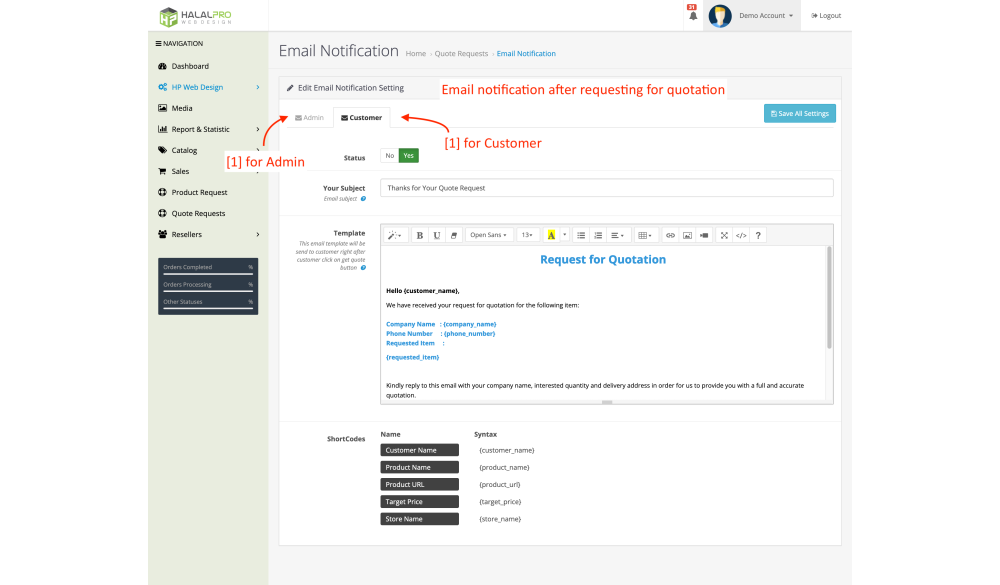Click the Save All Settings button
The width and height of the screenshot is (1000, 585).
click(x=799, y=114)
